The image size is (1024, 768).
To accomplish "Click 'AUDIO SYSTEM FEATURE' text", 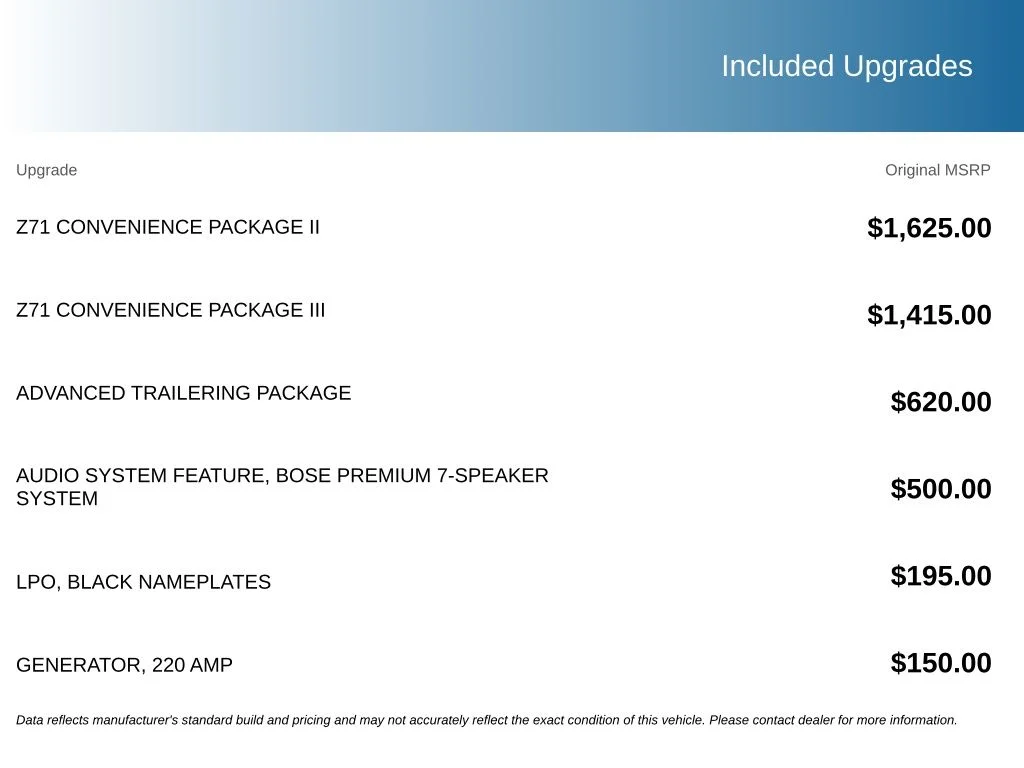I will [142, 475].
